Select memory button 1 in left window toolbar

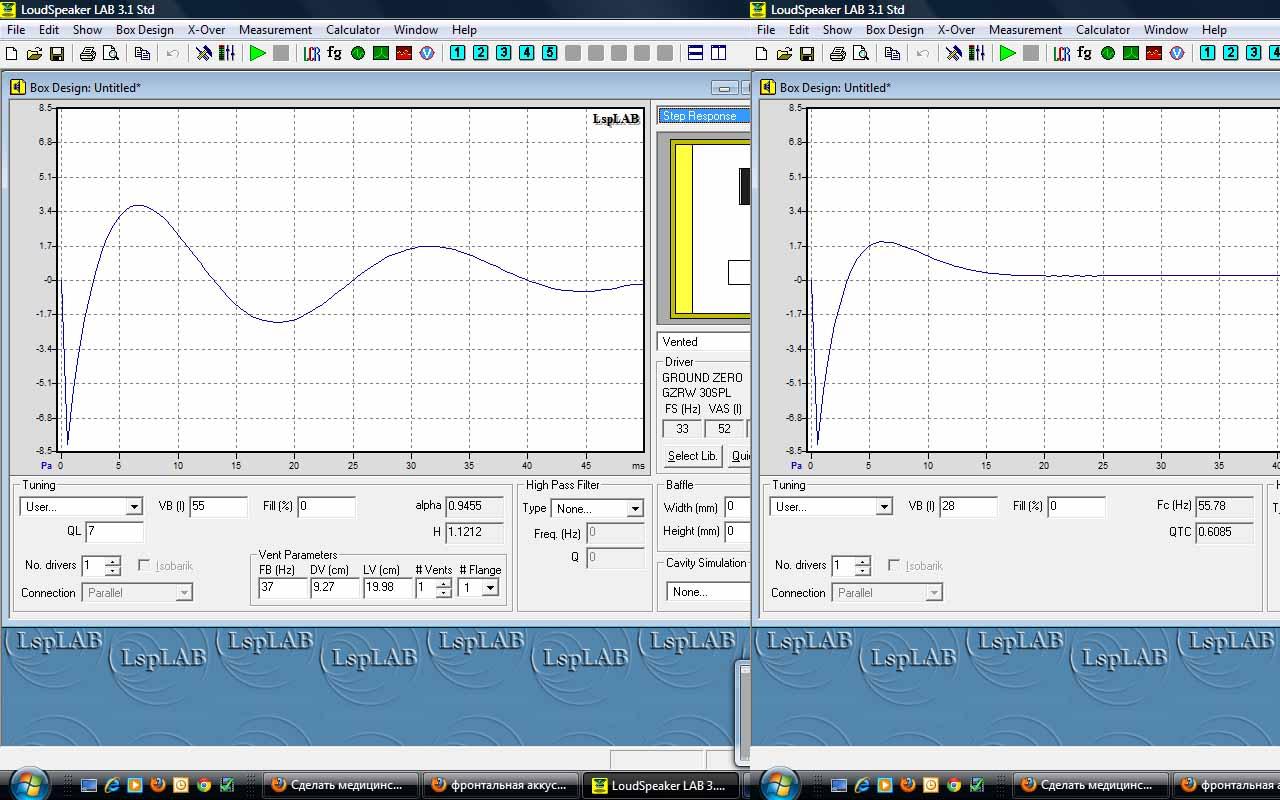(x=458, y=53)
